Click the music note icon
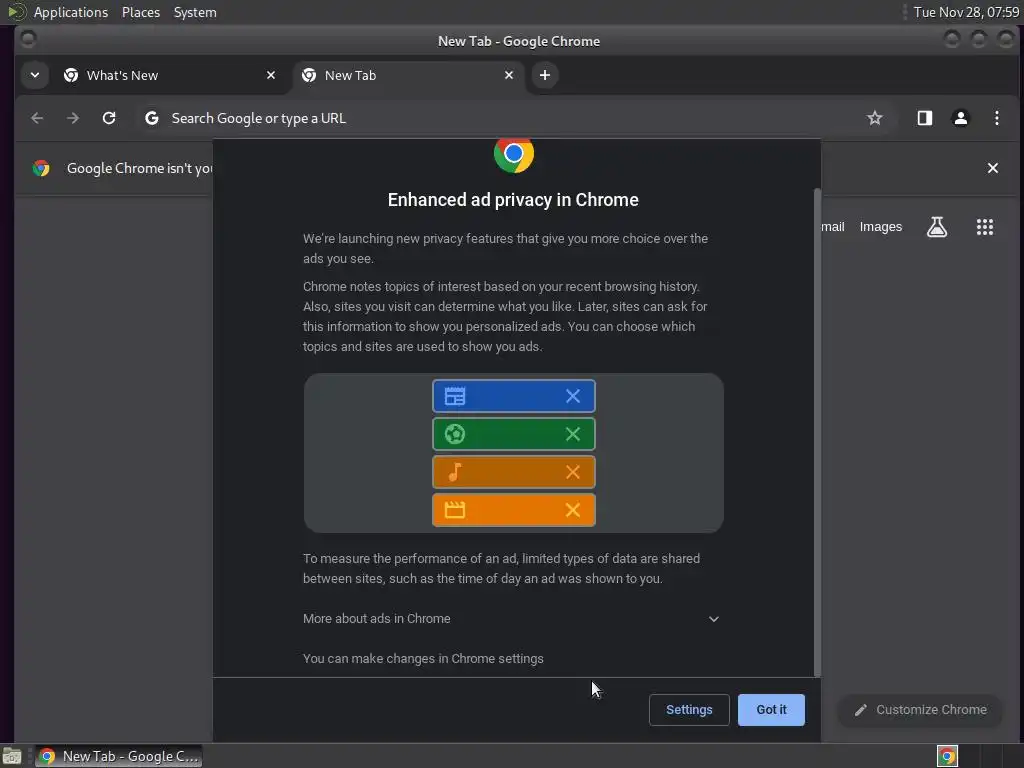 pos(455,472)
